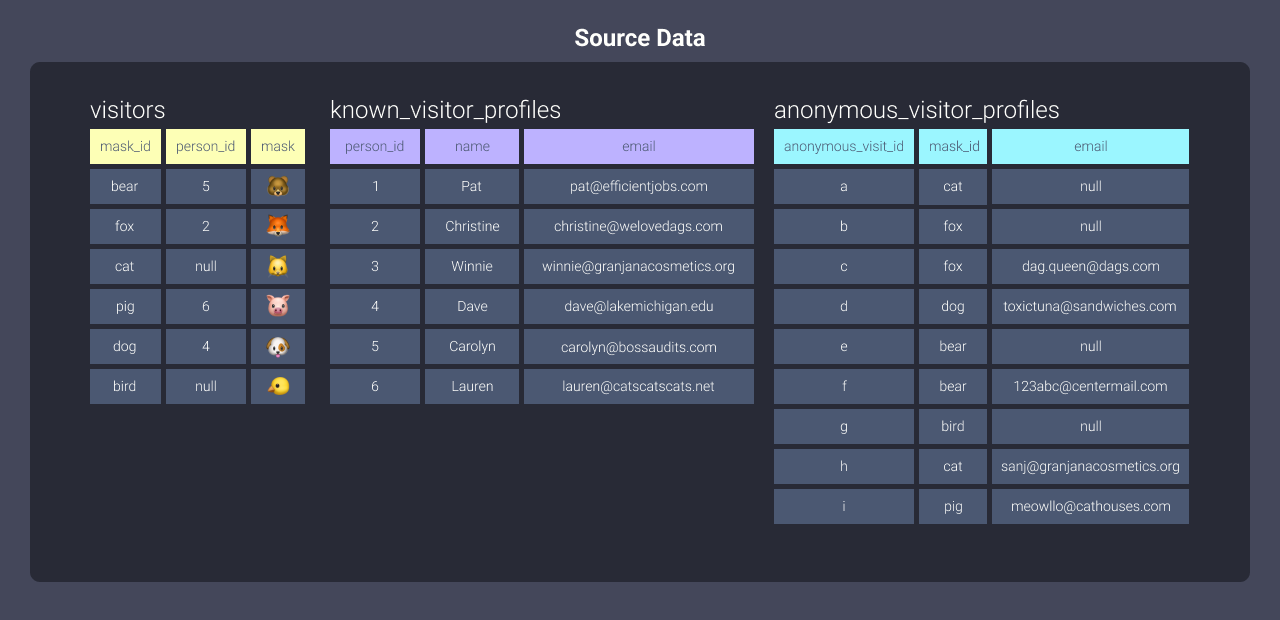Toggle the null email cell for visit 'a'
The image size is (1280, 620).
(1090, 186)
